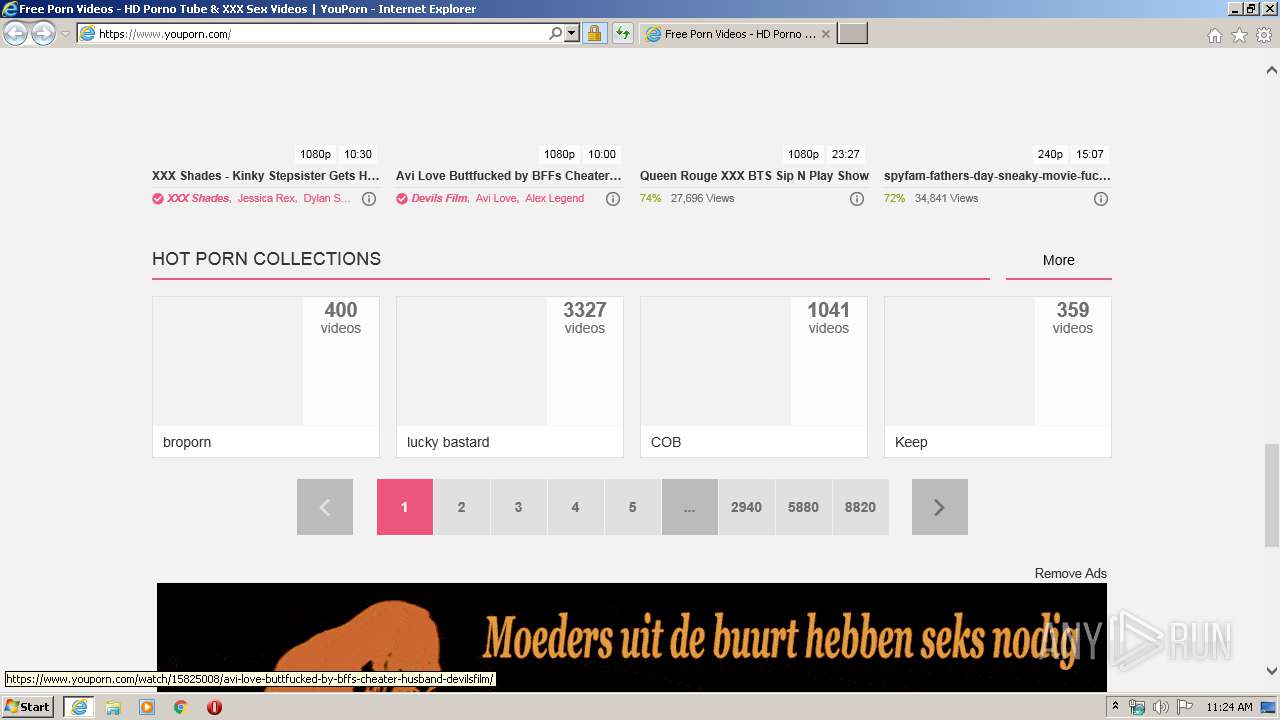
Task: Open the Tools gear menu
Action: [1264, 35]
